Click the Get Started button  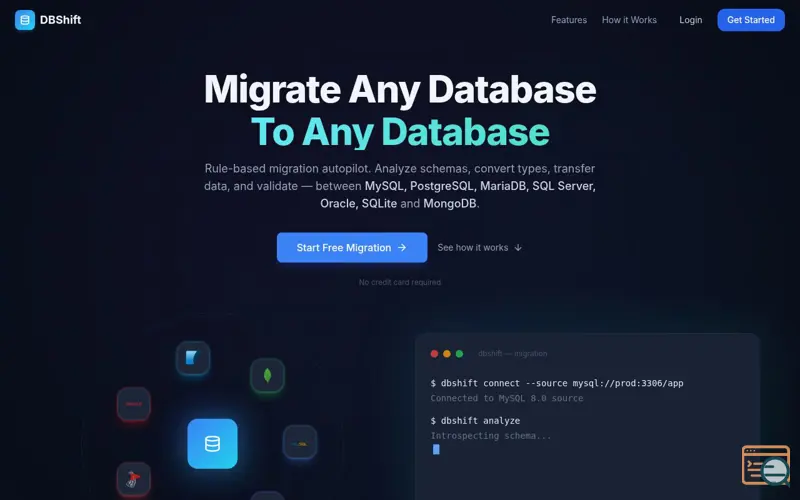tap(751, 20)
